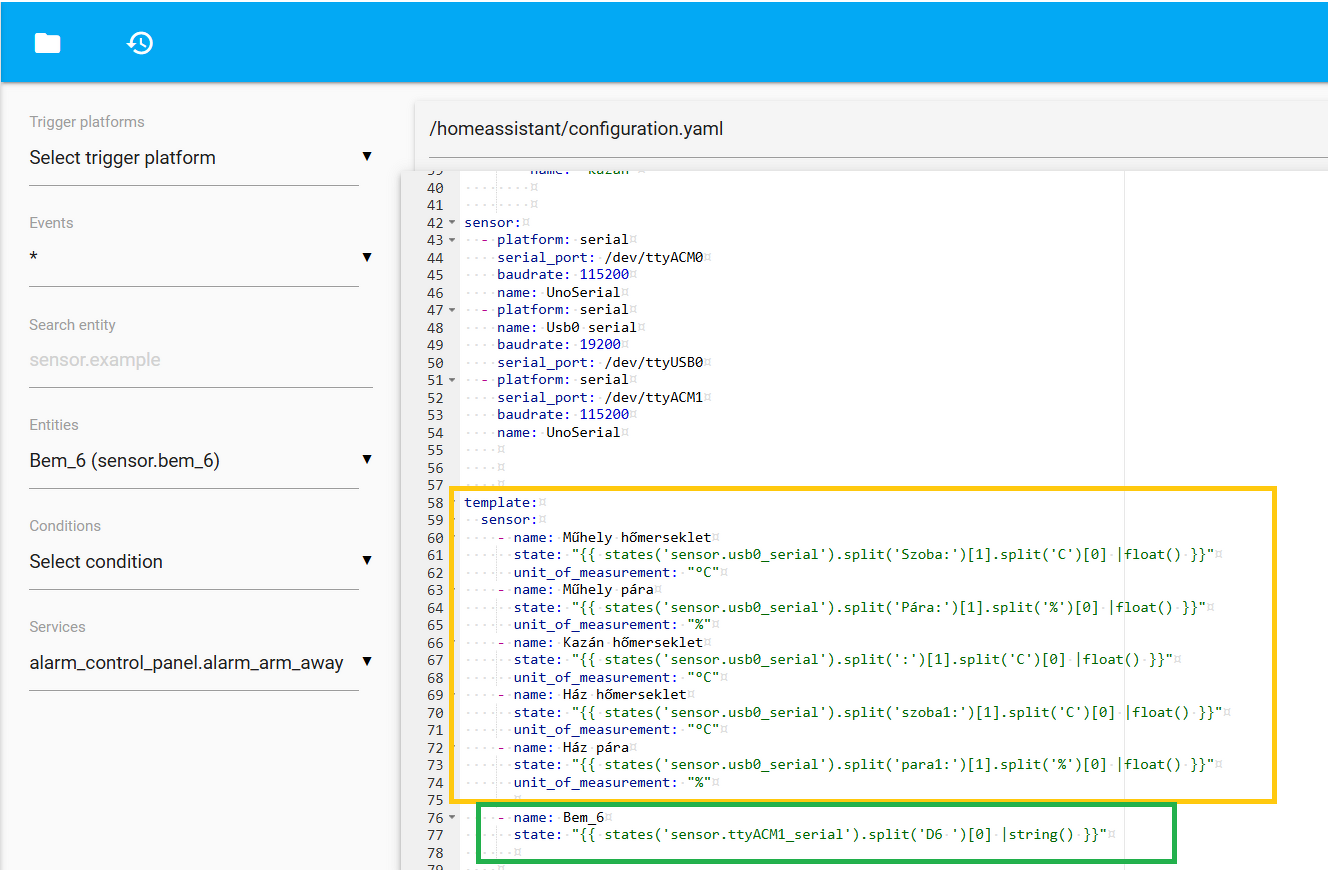Click state line splitting on 'Pára:'
The width and height of the screenshot is (1328, 870).
(859, 607)
